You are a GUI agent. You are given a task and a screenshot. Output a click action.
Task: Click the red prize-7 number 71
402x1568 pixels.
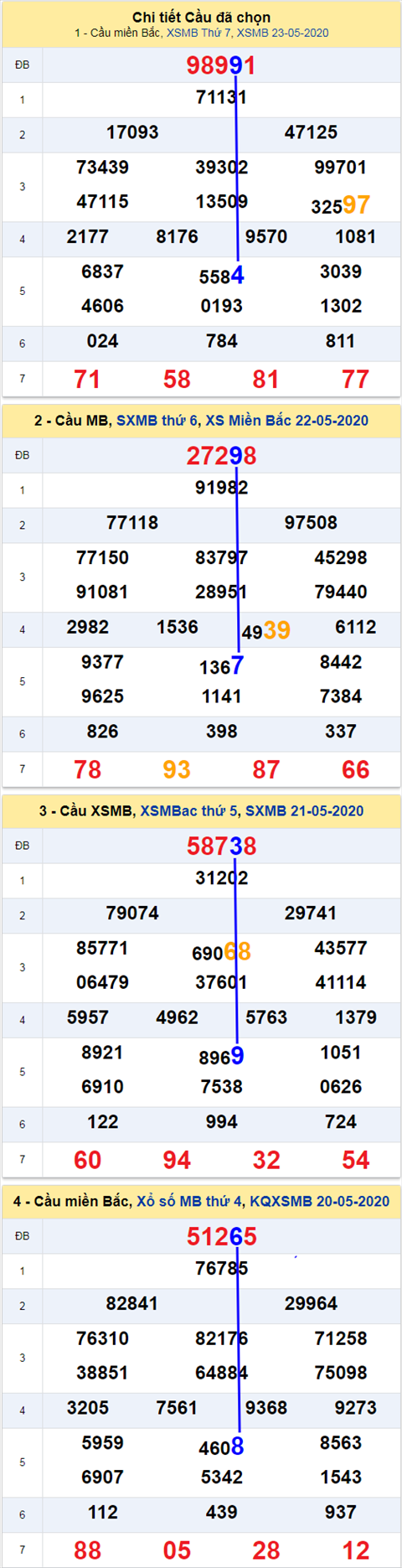[87, 379]
